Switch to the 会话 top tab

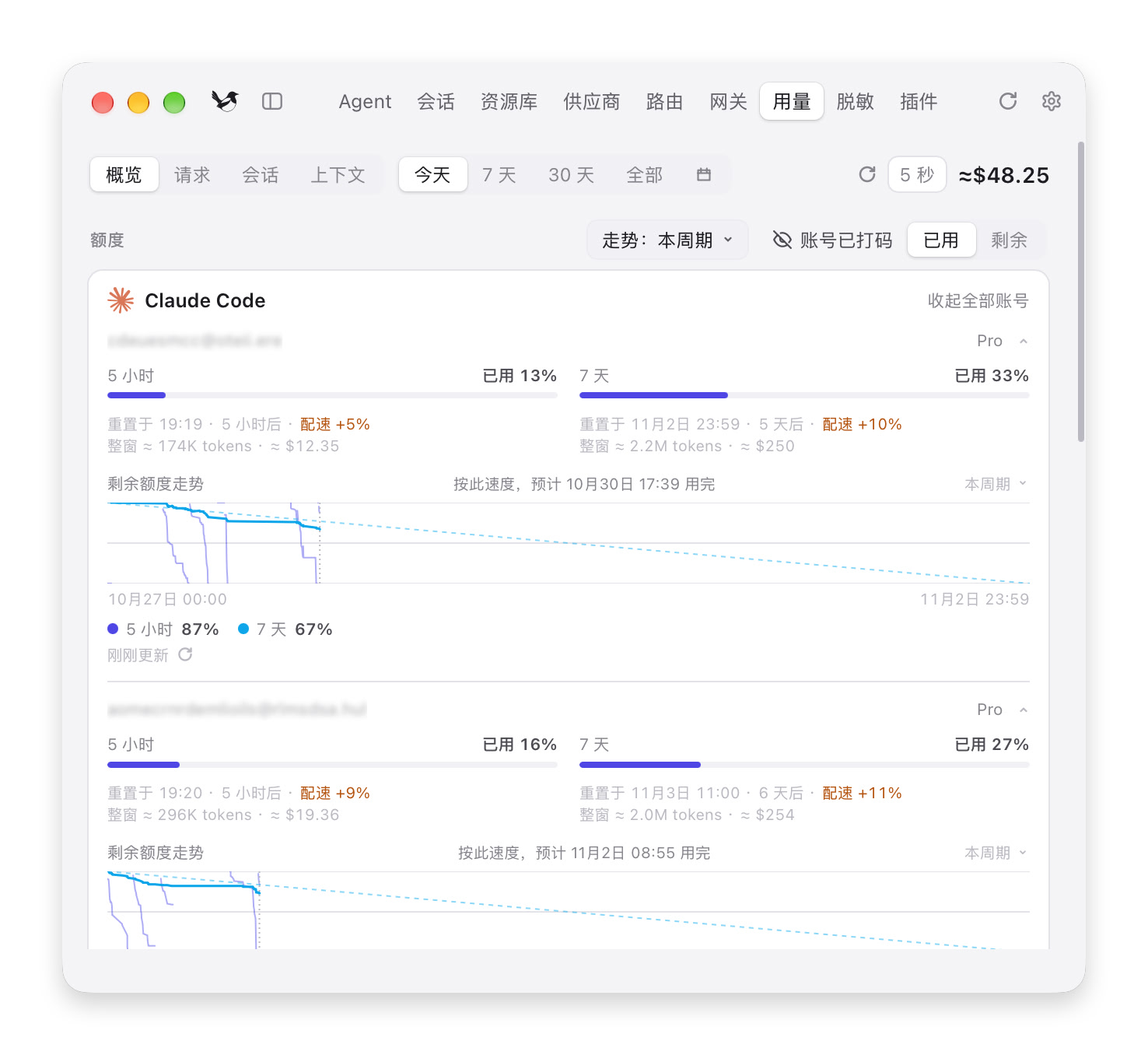coord(436,101)
